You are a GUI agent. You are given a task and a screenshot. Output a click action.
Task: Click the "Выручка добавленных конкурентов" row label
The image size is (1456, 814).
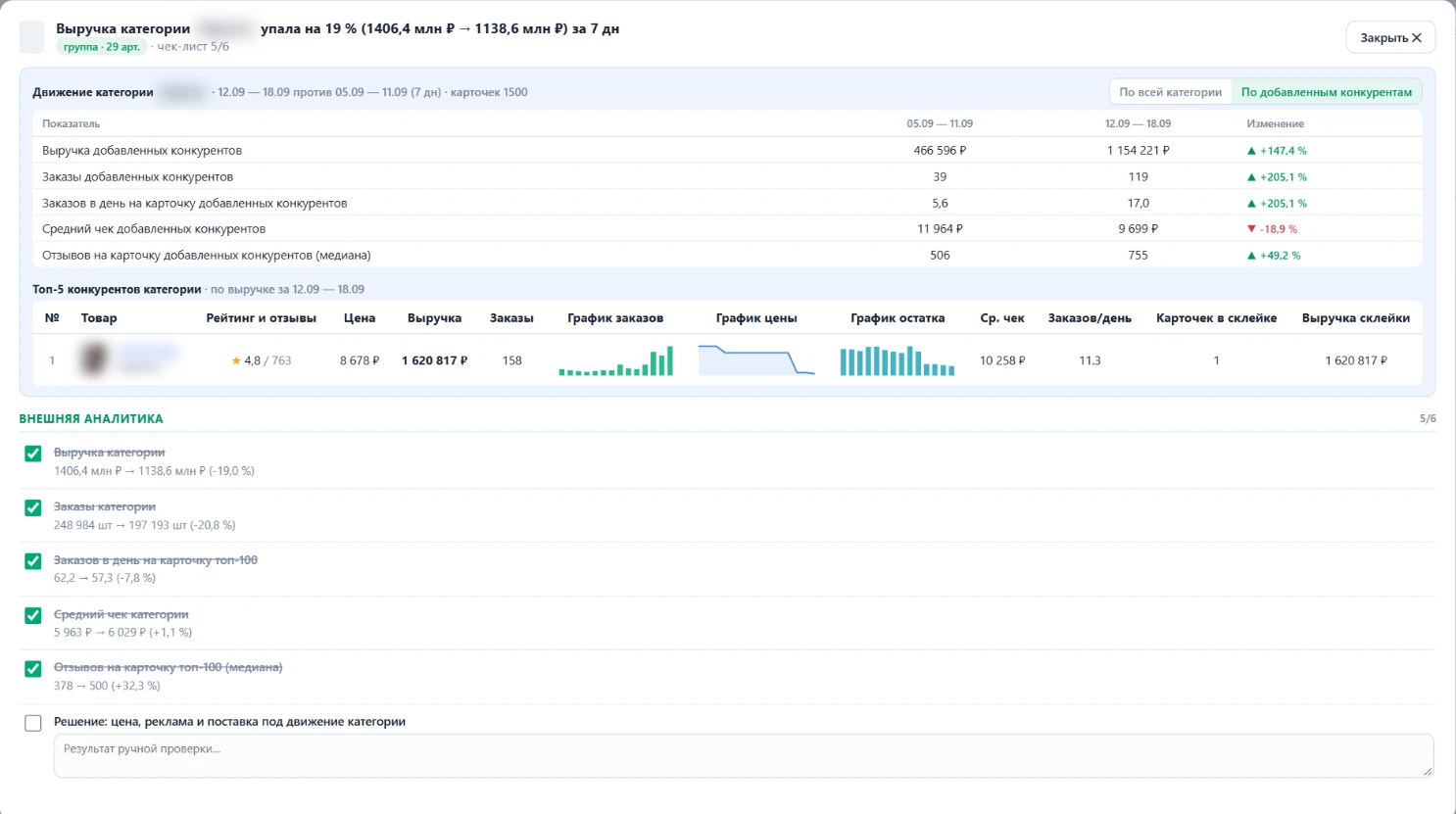(x=142, y=151)
